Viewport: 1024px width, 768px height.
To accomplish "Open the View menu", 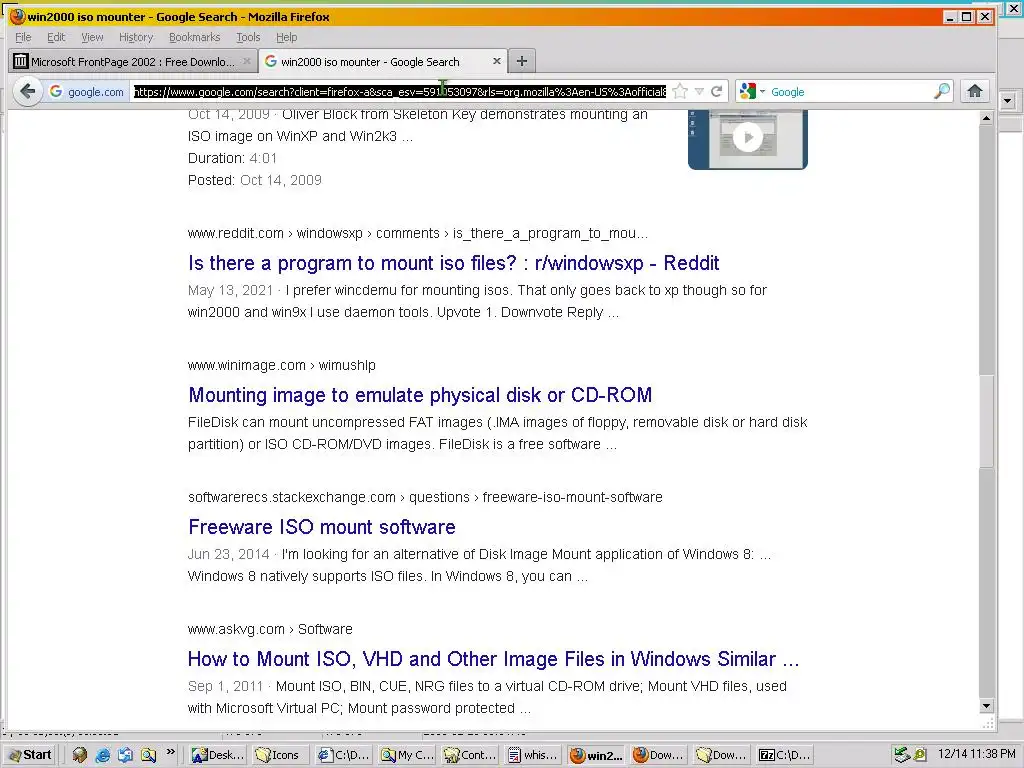I will 92,37.
